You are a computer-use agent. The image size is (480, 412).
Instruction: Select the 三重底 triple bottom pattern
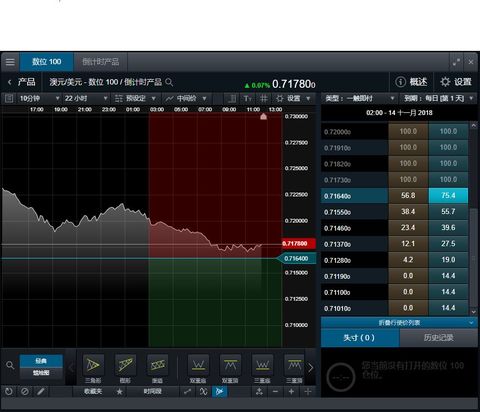point(262,365)
